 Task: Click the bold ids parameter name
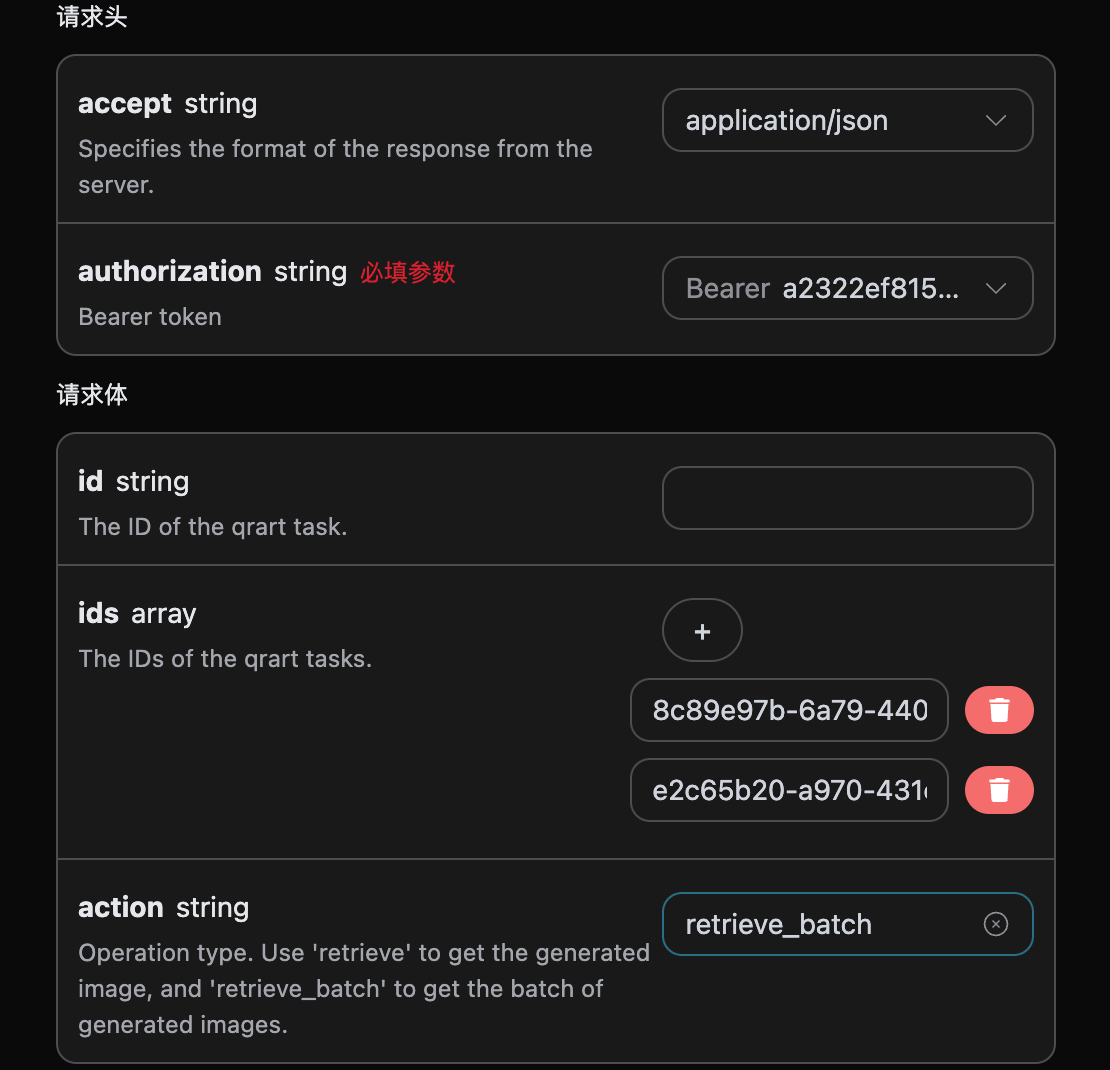pyautogui.click(x=98, y=613)
